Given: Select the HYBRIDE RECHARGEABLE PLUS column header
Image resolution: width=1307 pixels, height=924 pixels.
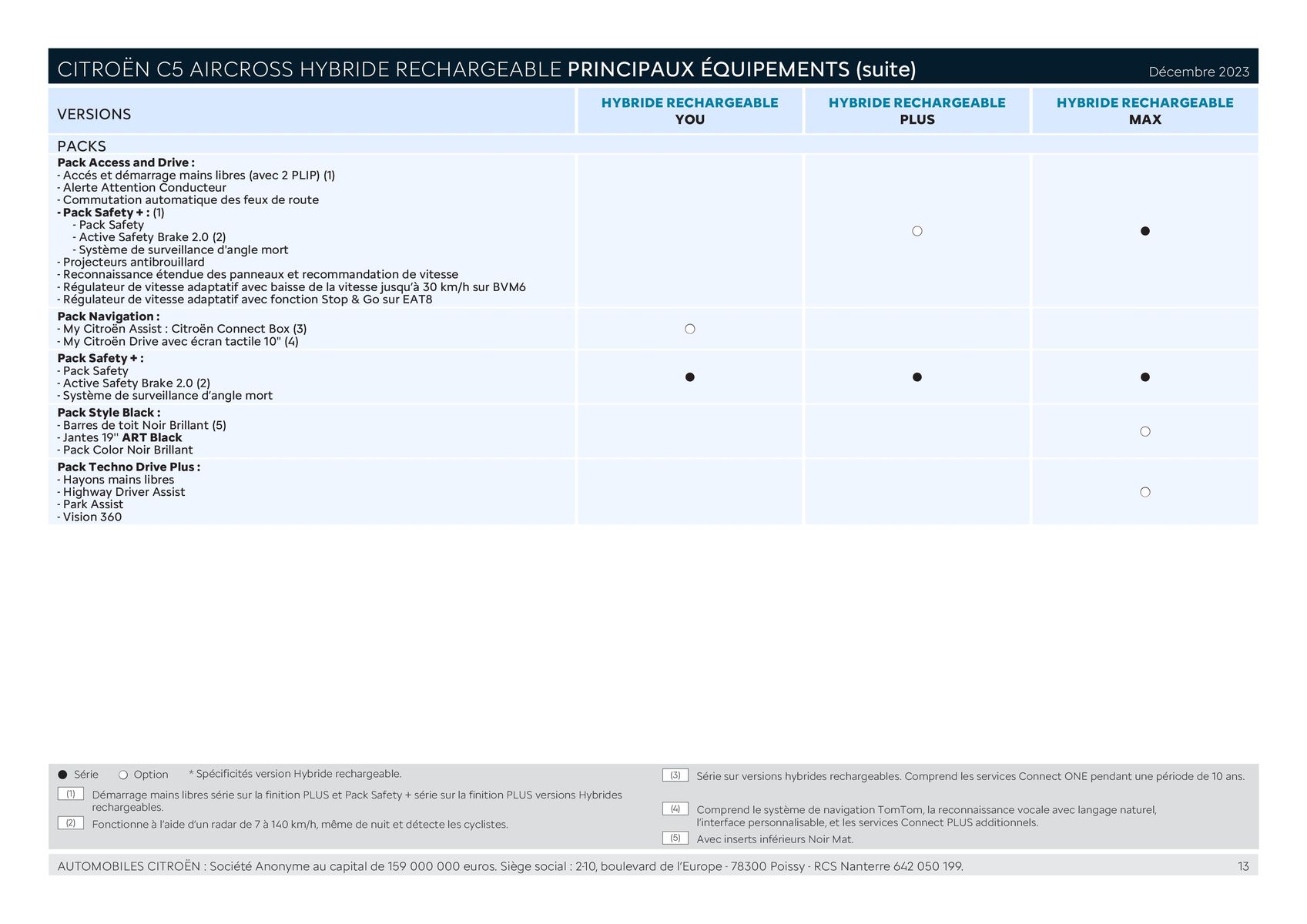Looking at the screenshot, I should pyautogui.click(x=917, y=111).
